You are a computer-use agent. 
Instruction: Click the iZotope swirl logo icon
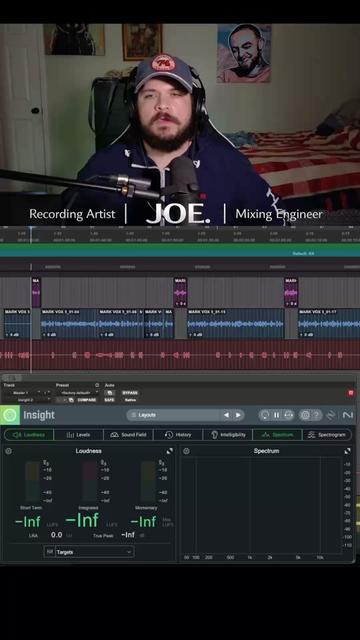click(x=331, y=415)
